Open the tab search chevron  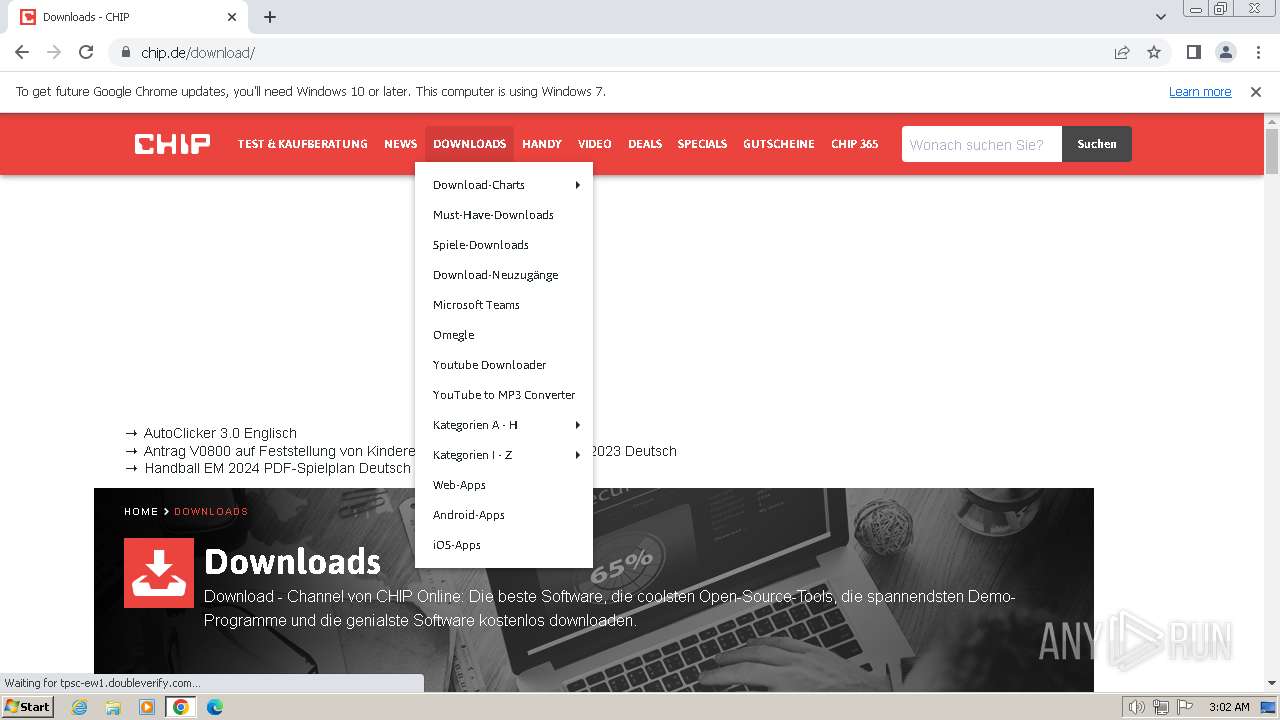(x=1160, y=17)
